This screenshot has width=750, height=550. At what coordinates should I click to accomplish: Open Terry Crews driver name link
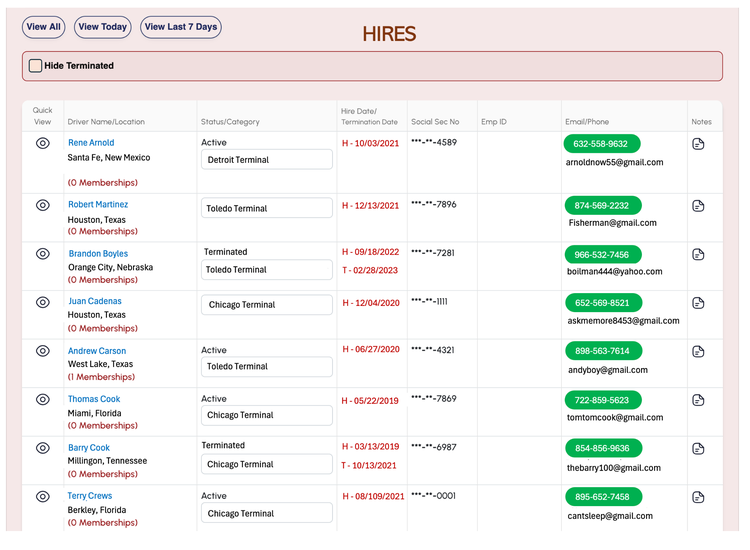[90, 496]
